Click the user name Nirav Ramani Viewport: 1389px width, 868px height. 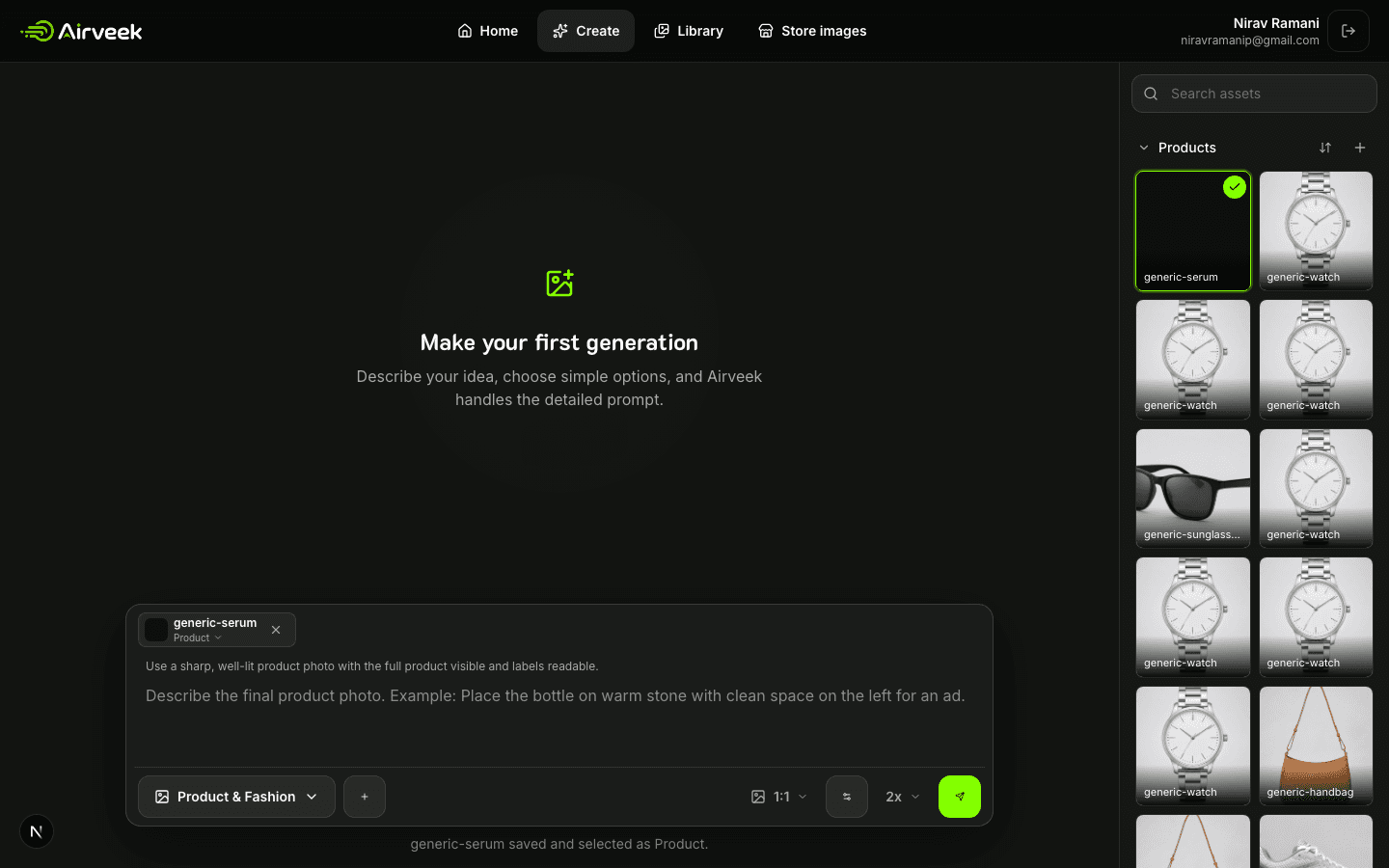click(1276, 23)
